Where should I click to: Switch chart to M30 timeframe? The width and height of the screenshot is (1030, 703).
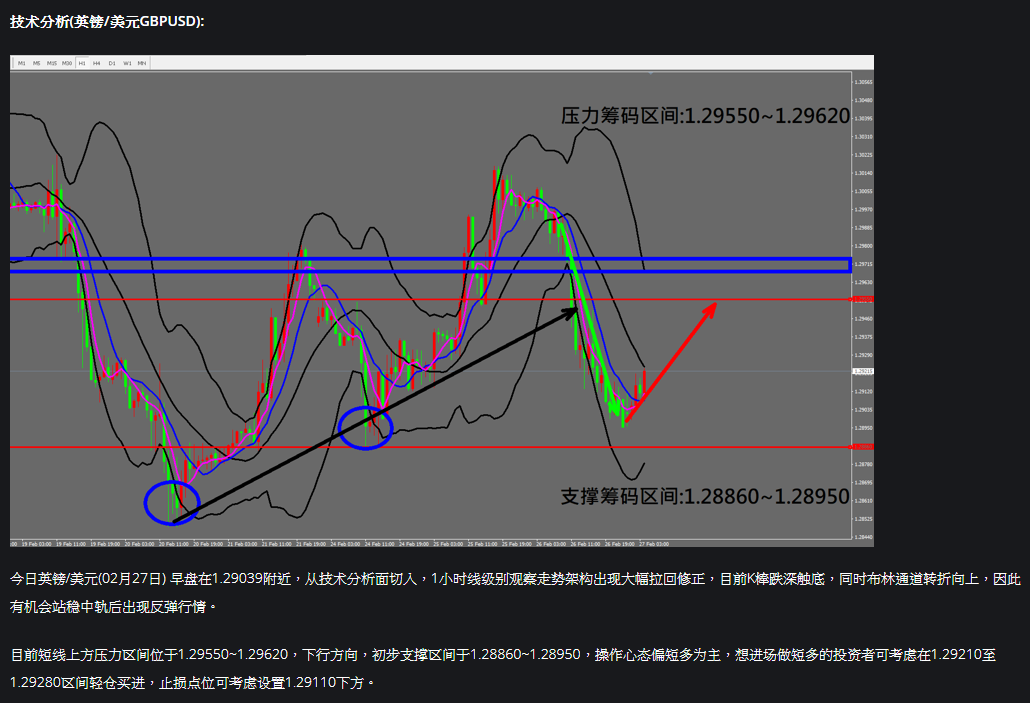pyautogui.click(x=67, y=63)
